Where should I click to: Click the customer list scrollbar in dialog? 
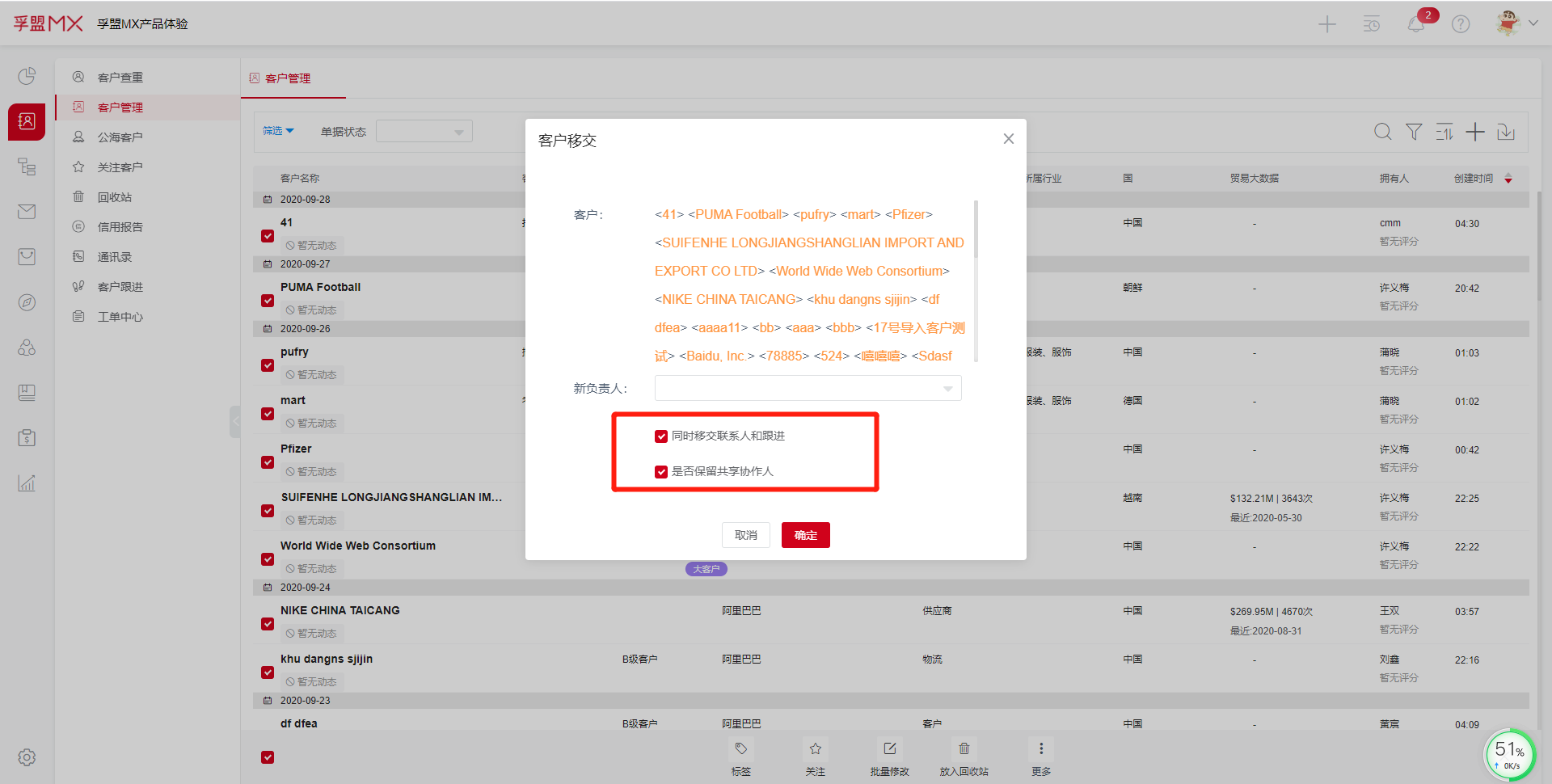coord(976,230)
